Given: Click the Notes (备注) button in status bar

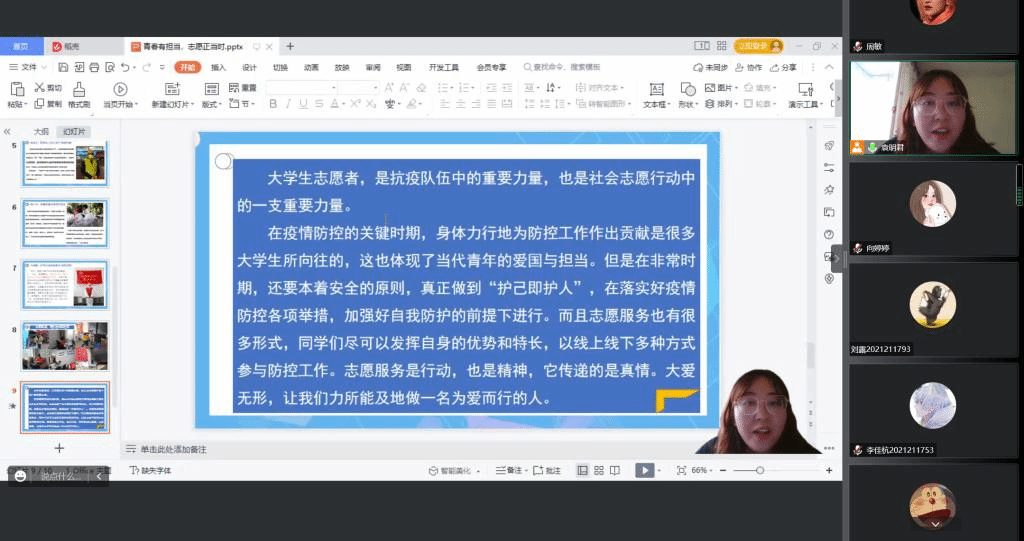Looking at the screenshot, I should click(510, 470).
